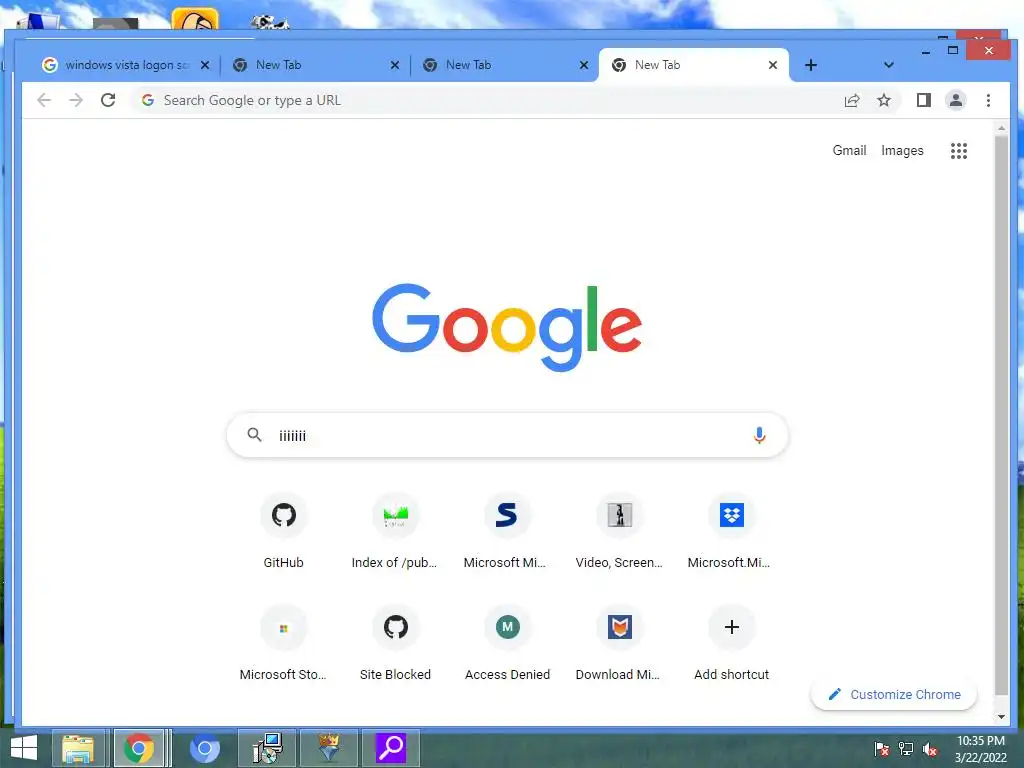Bookmark this tab with the star icon
Viewport: 1024px width, 768px height.
(884, 100)
